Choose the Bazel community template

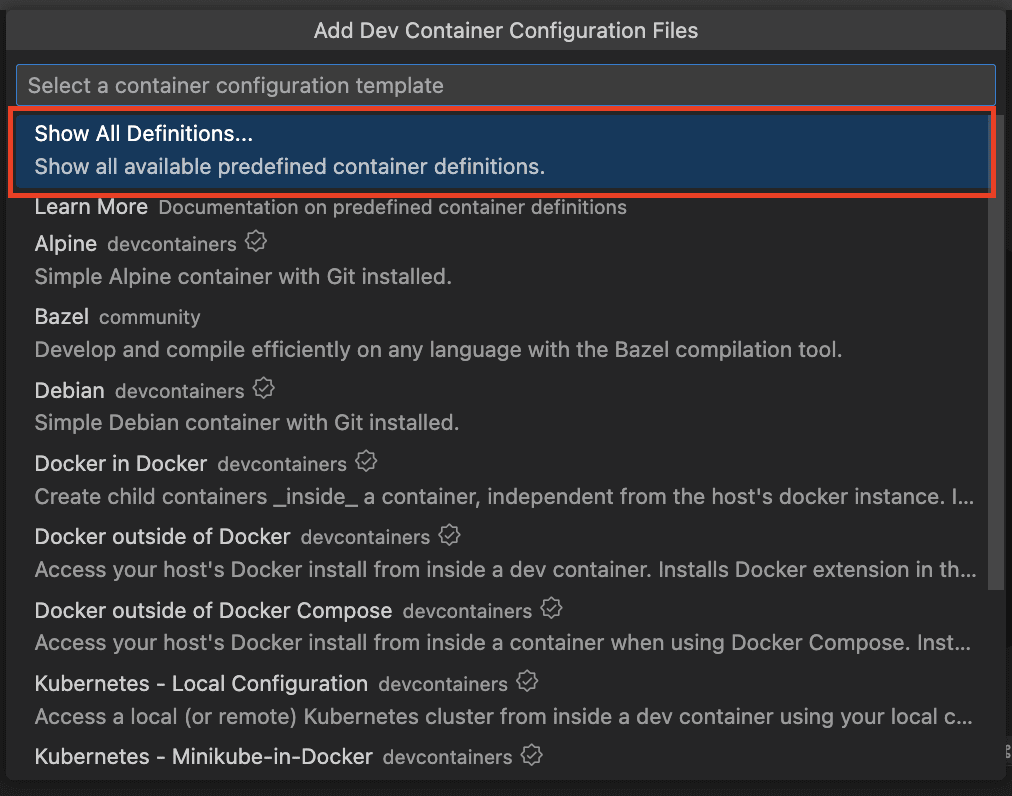coord(501,333)
